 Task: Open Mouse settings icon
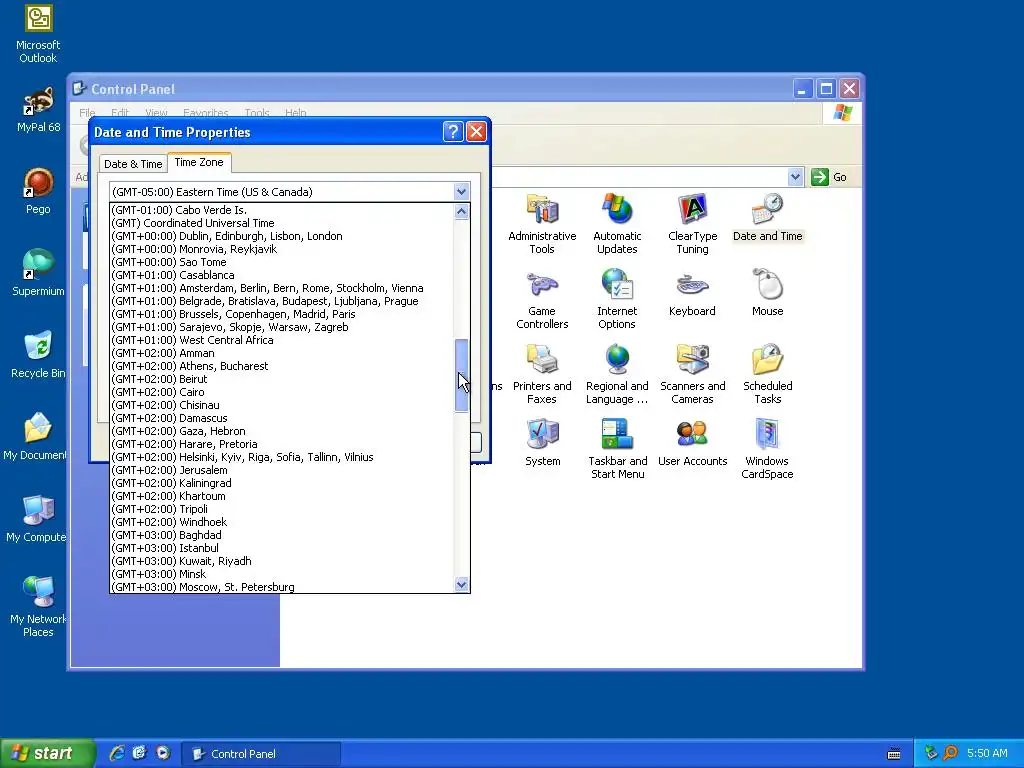tap(767, 293)
